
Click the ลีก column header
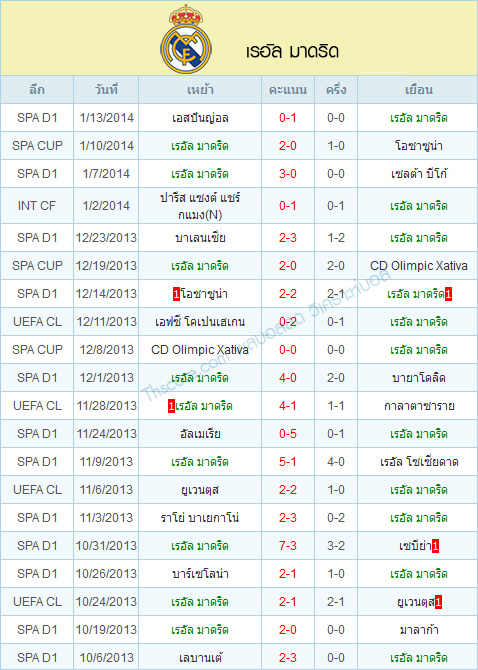coord(37,90)
